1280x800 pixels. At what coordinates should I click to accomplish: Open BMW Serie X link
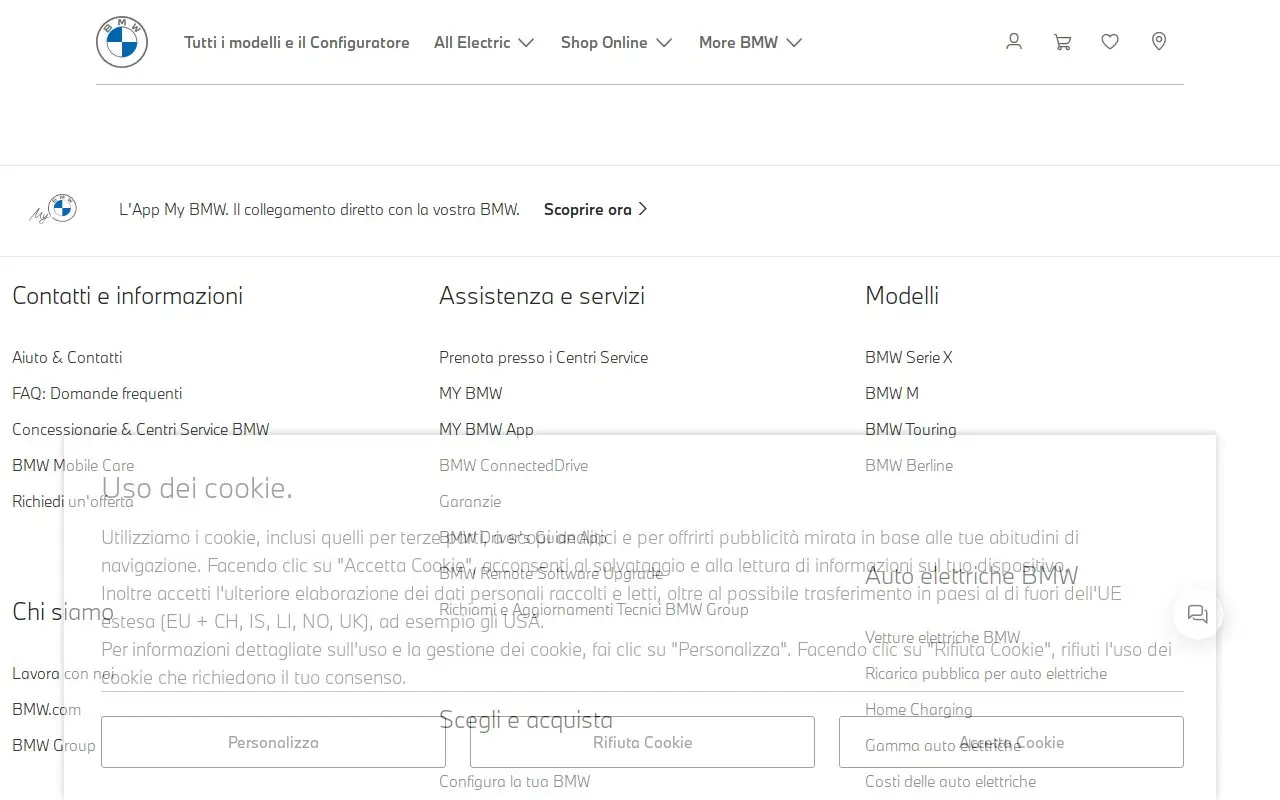point(909,357)
